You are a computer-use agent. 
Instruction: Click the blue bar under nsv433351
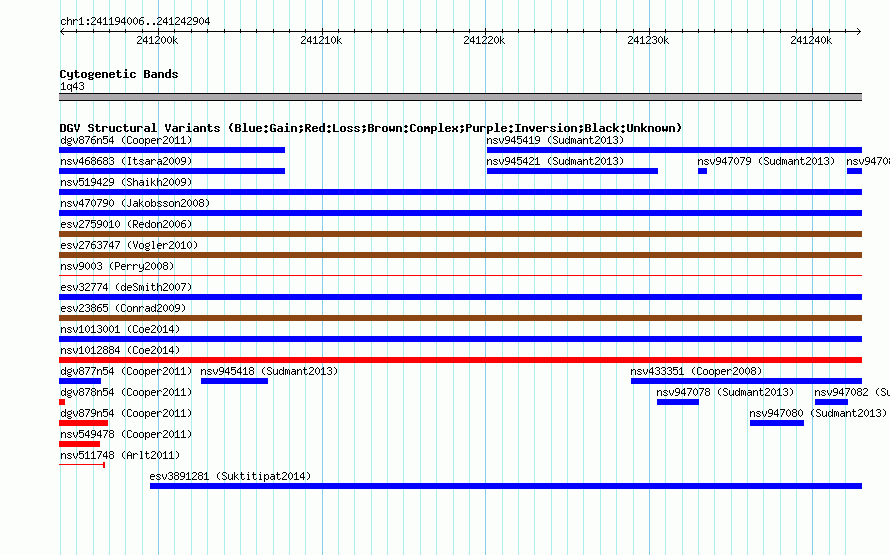click(746, 381)
